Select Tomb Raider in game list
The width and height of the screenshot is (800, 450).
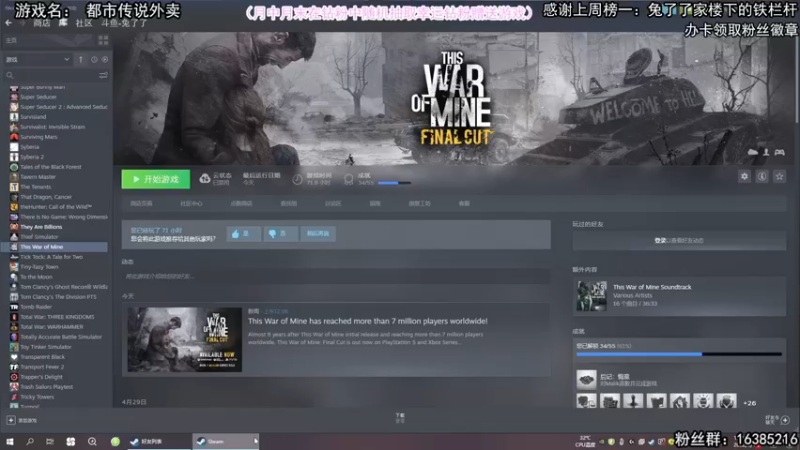click(36, 307)
